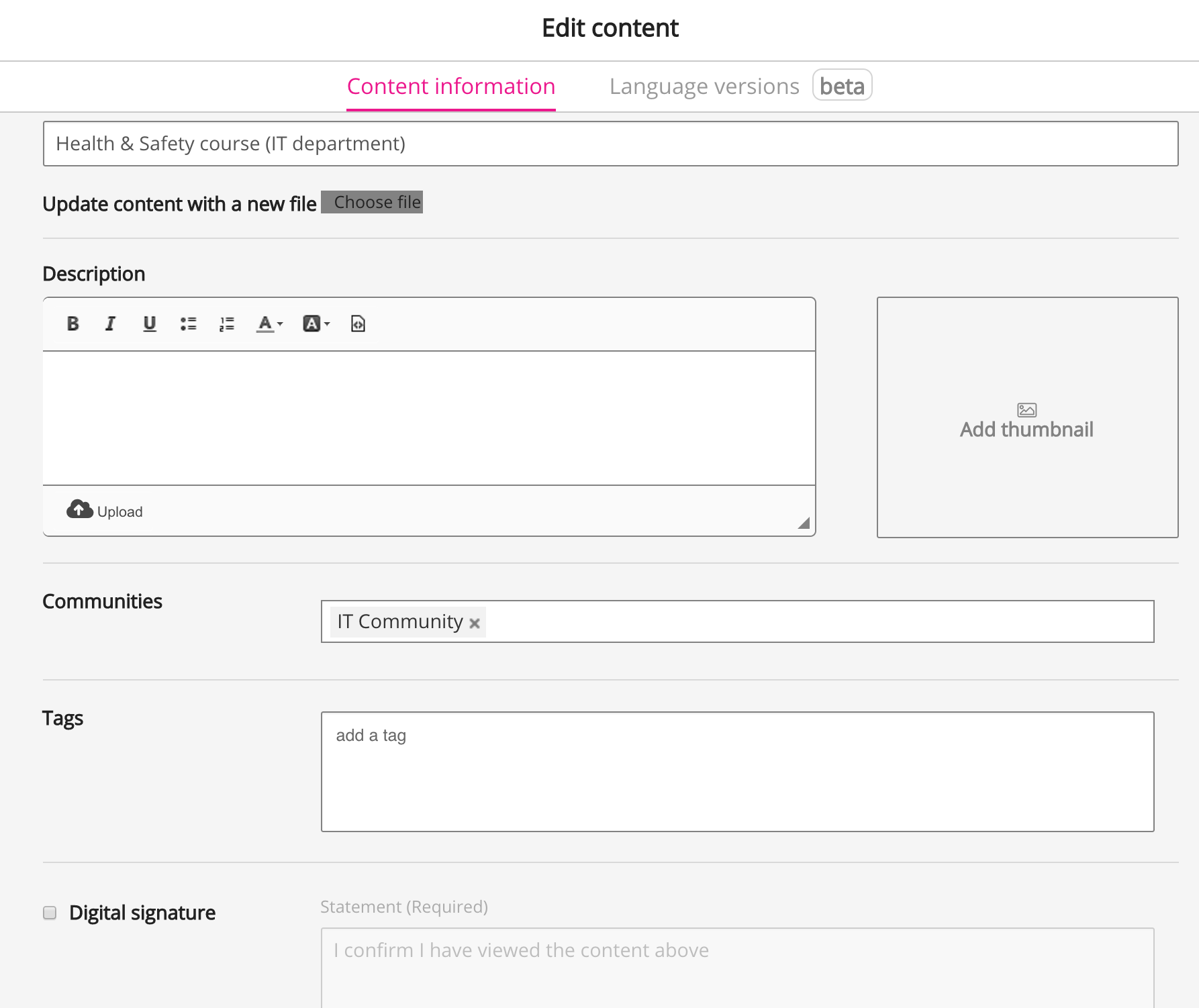Select the Content information tab
The width and height of the screenshot is (1199, 1008).
pyautogui.click(x=450, y=87)
